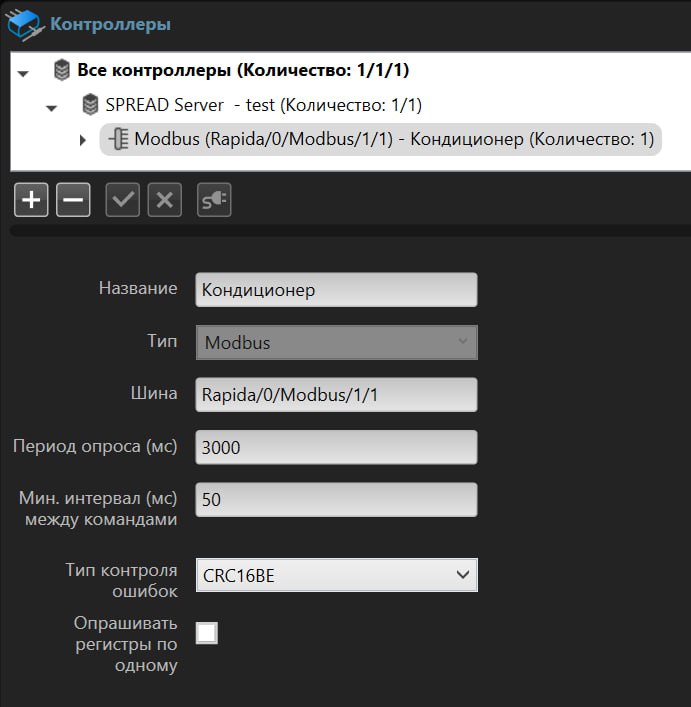Expand the Modbus Кондиционер tree node
691x707 pixels.
click(x=82, y=140)
